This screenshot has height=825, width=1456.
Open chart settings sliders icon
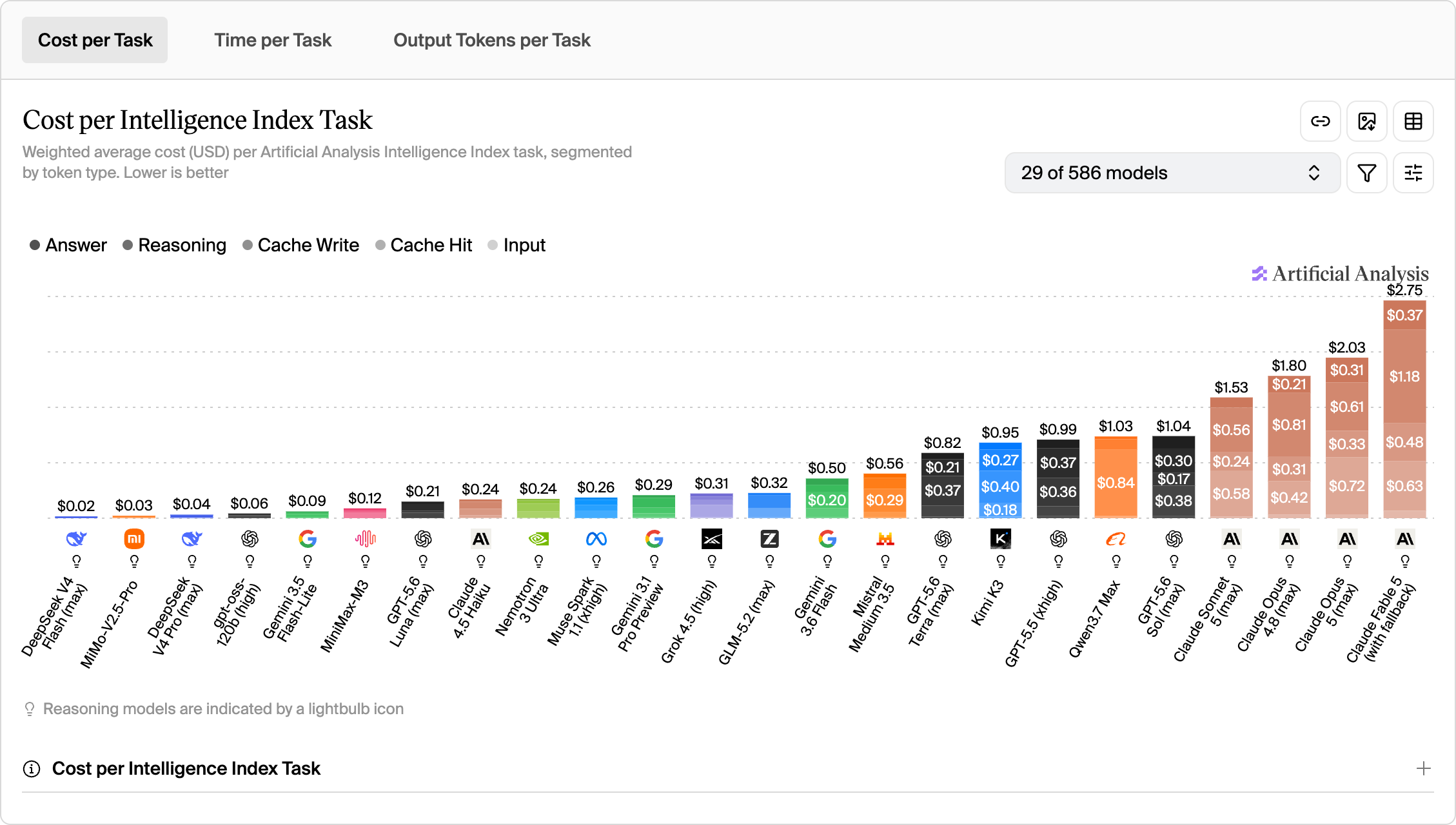coord(1413,173)
